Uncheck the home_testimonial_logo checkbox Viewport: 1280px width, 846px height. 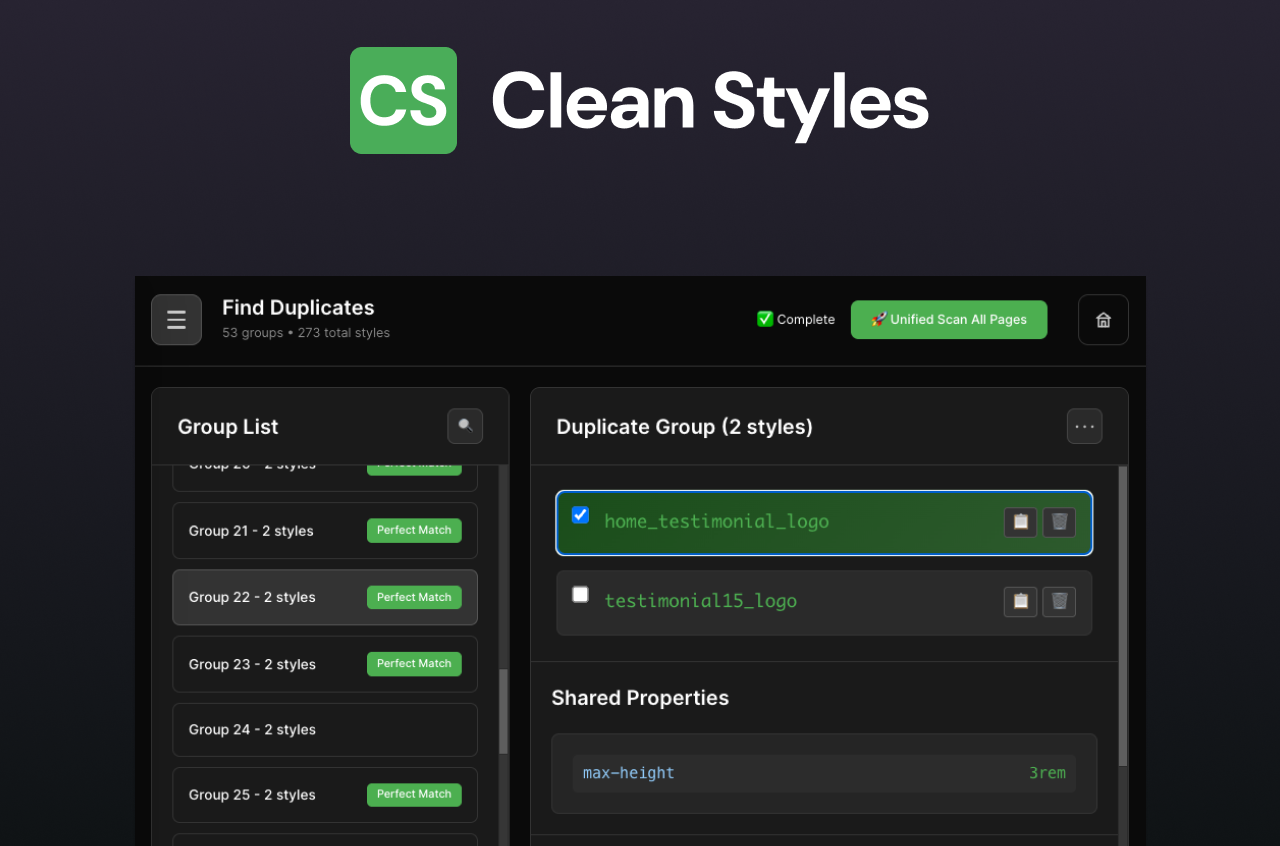(580, 514)
